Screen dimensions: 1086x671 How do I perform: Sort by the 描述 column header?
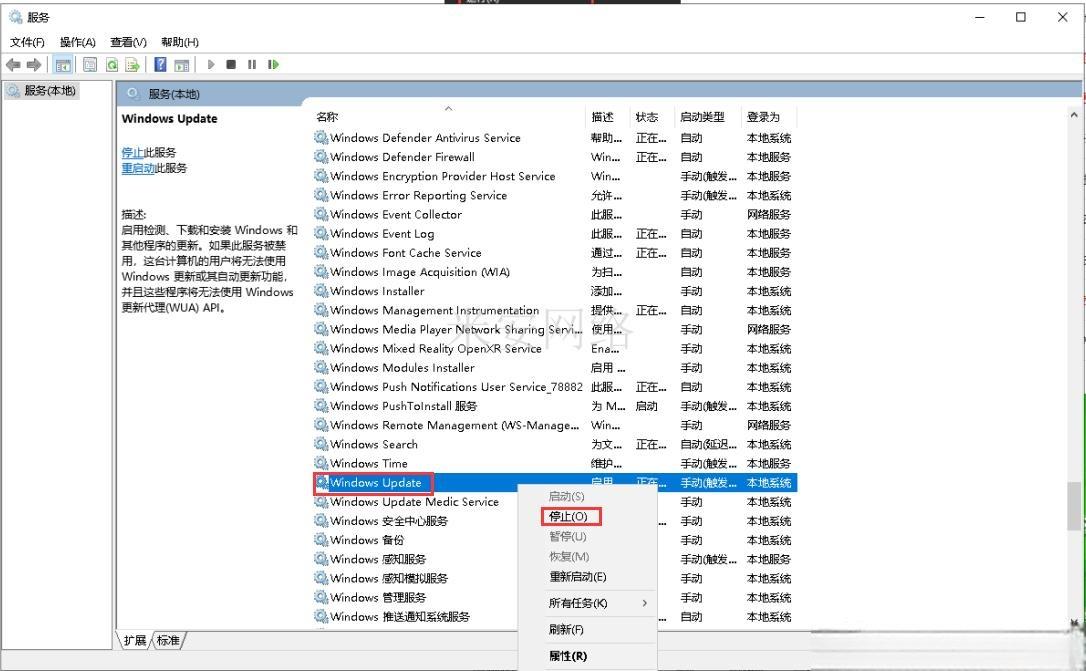(607, 117)
